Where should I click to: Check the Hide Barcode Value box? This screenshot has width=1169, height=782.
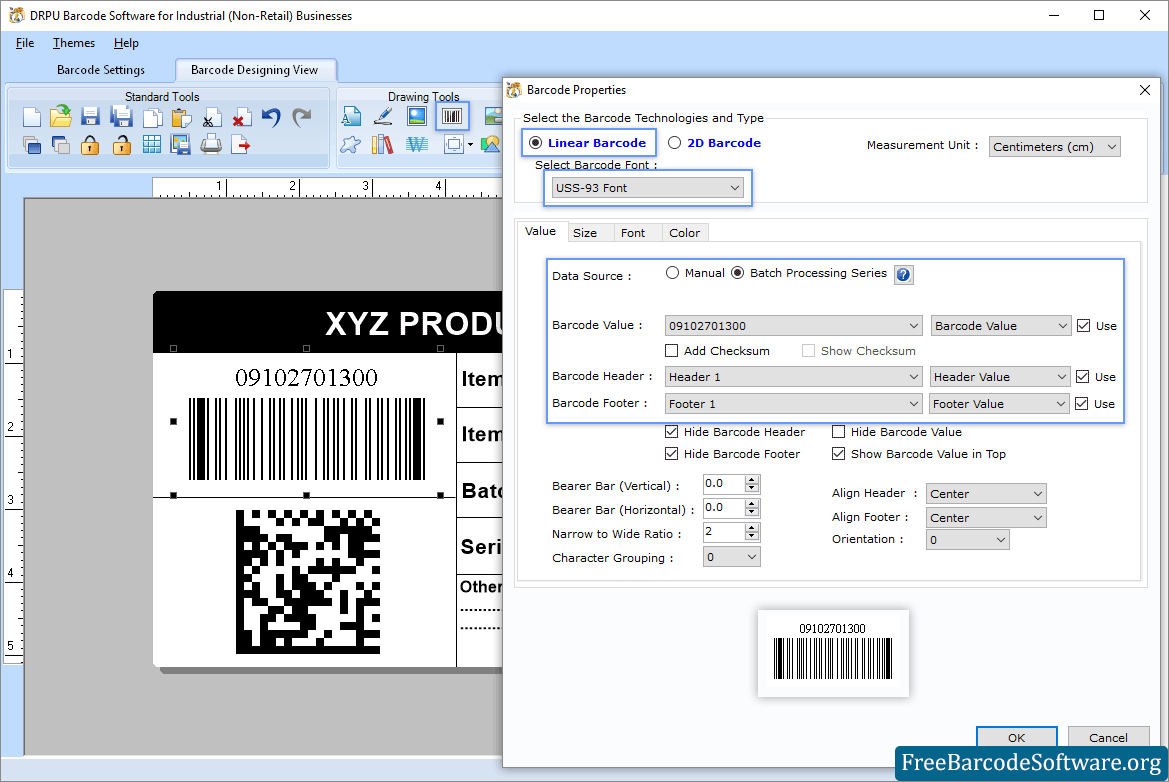[839, 432]
